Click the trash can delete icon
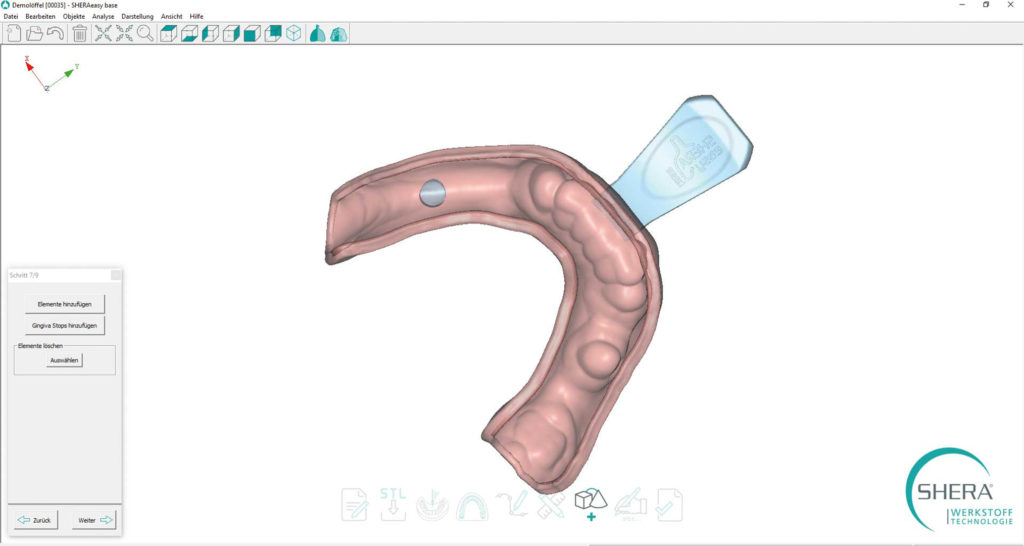 80,33
